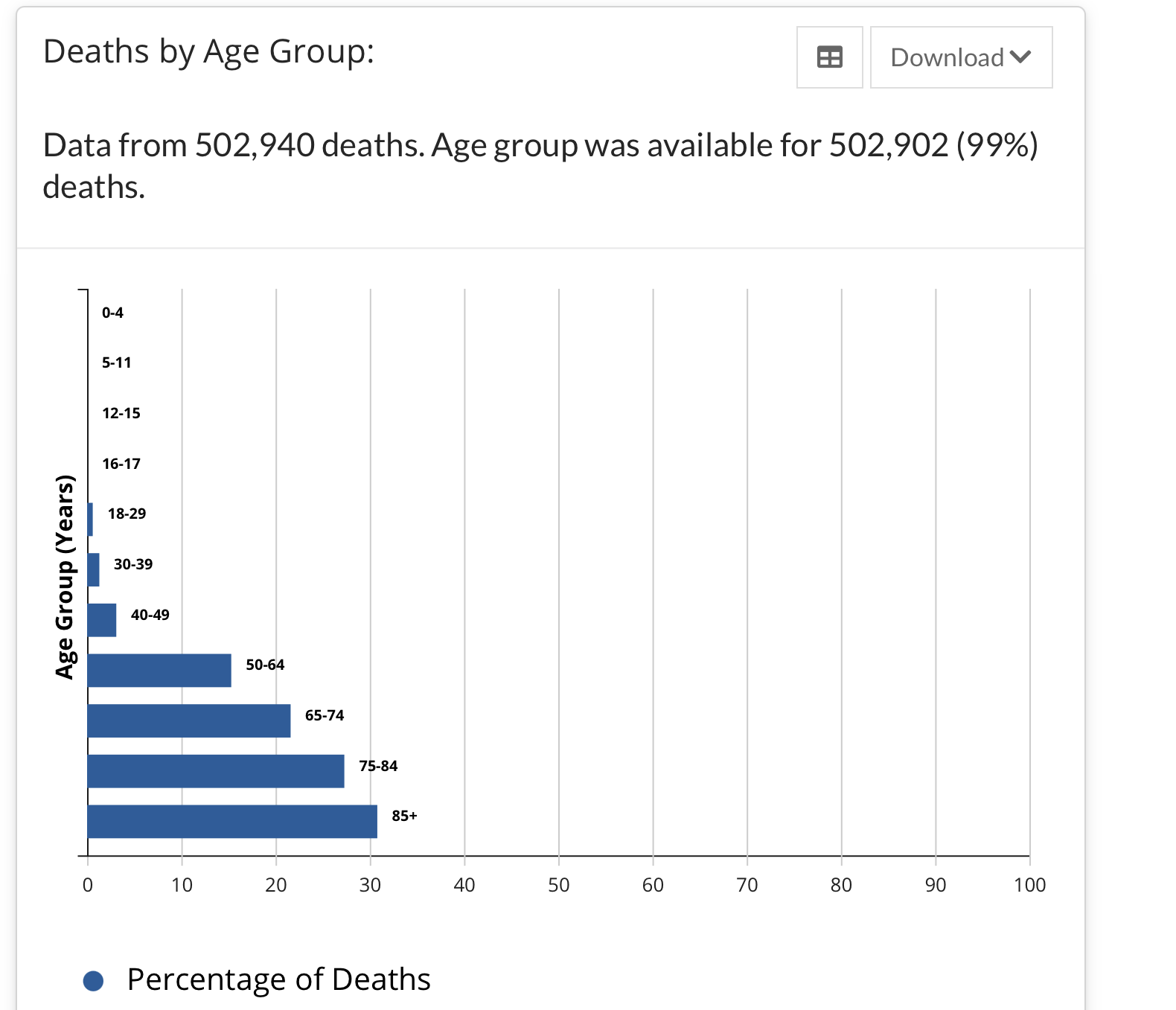Click the Age Group (Years) axis title

(65, 577)
